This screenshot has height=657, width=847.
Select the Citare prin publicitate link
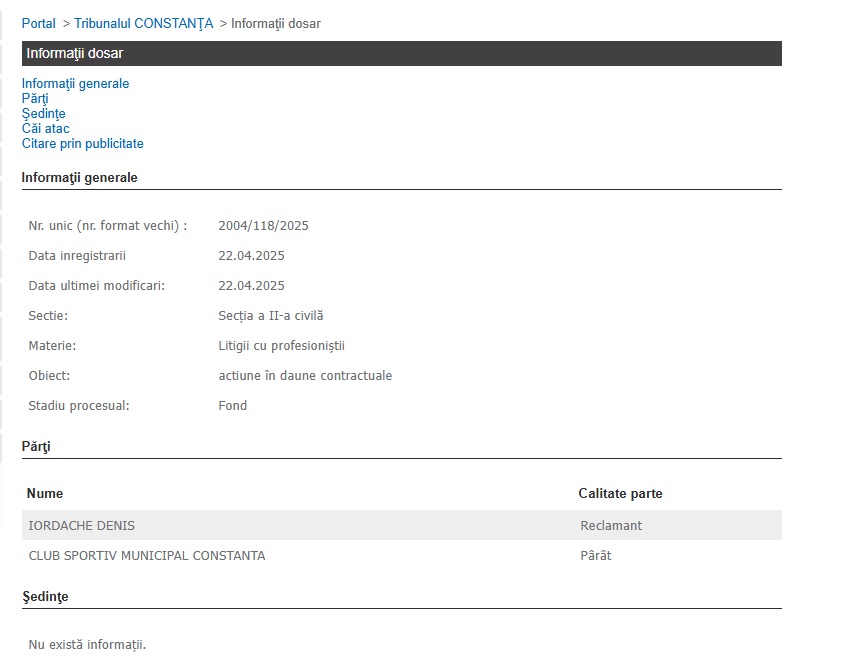click(x=82, y=144)
